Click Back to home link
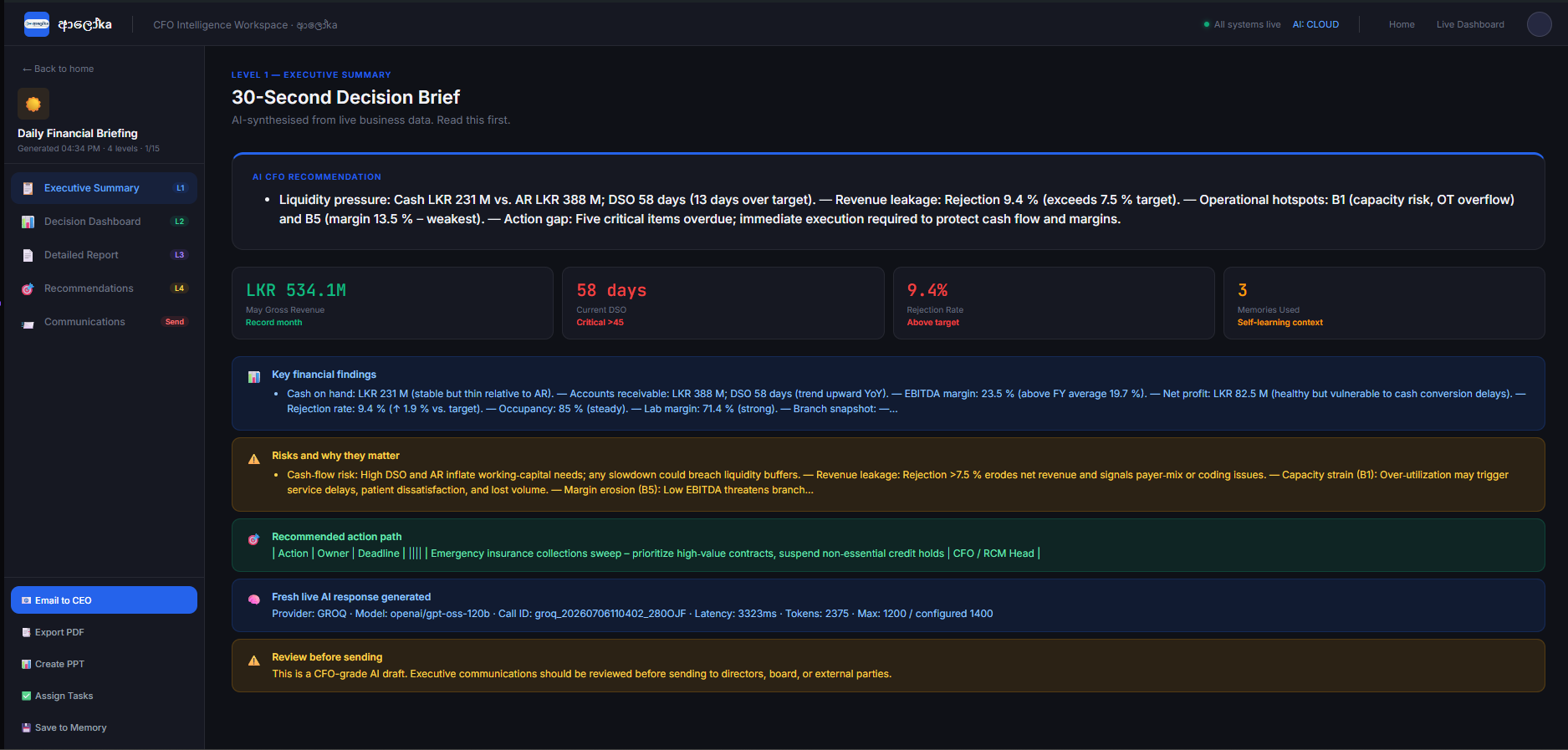Image resolution: width=1568 pixels, height=750 pixels. (x=59, y=69)
